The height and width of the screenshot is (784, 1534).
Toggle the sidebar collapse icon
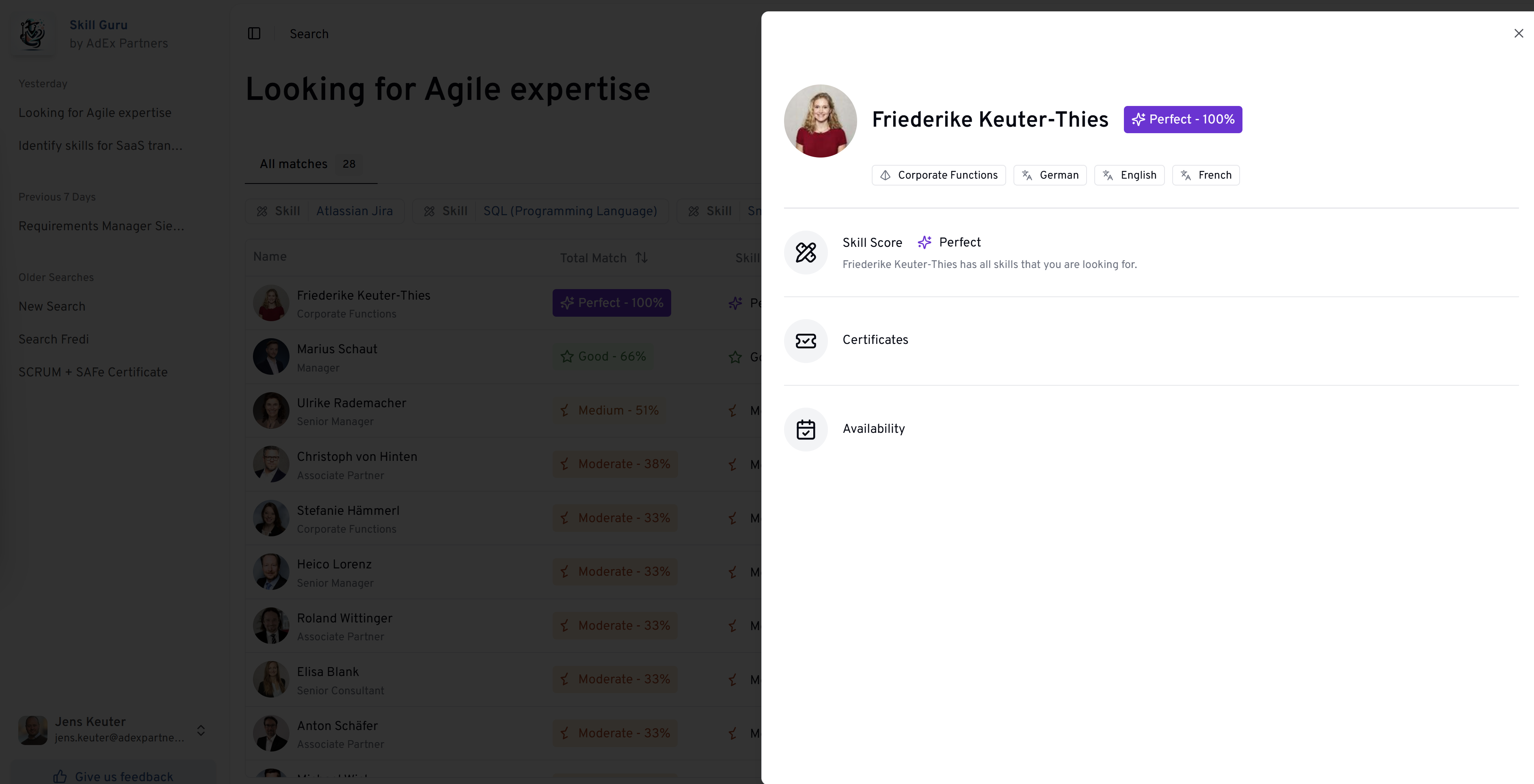click(254, 33)
